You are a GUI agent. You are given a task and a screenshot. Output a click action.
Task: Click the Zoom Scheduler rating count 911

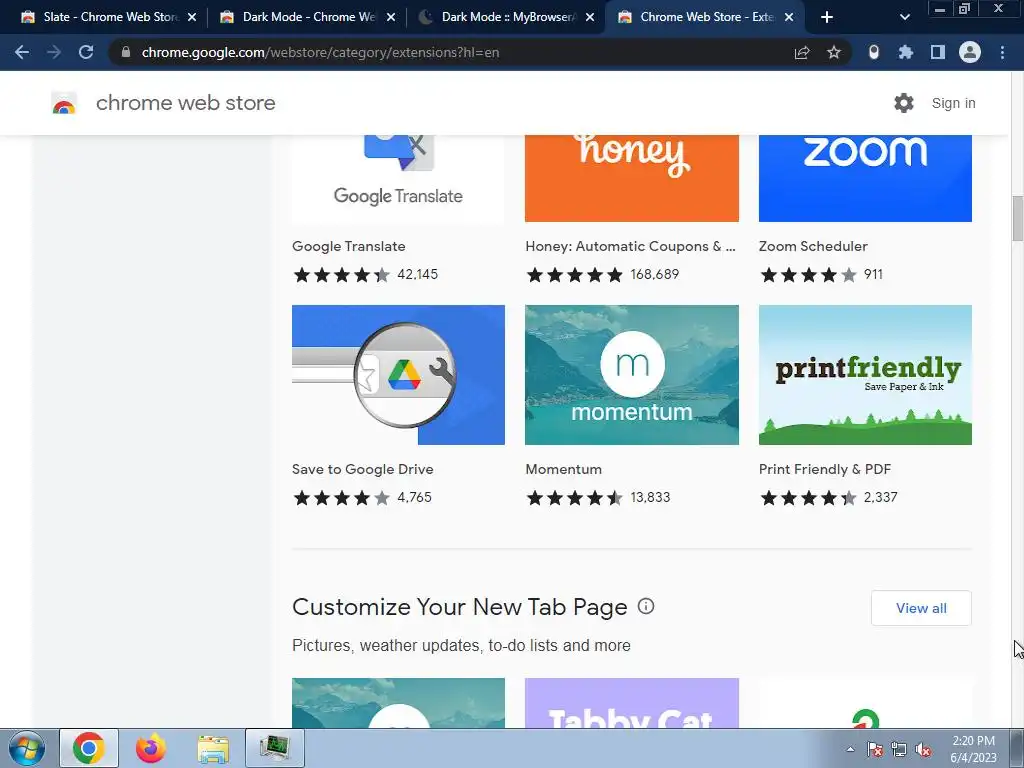(873, 274)
